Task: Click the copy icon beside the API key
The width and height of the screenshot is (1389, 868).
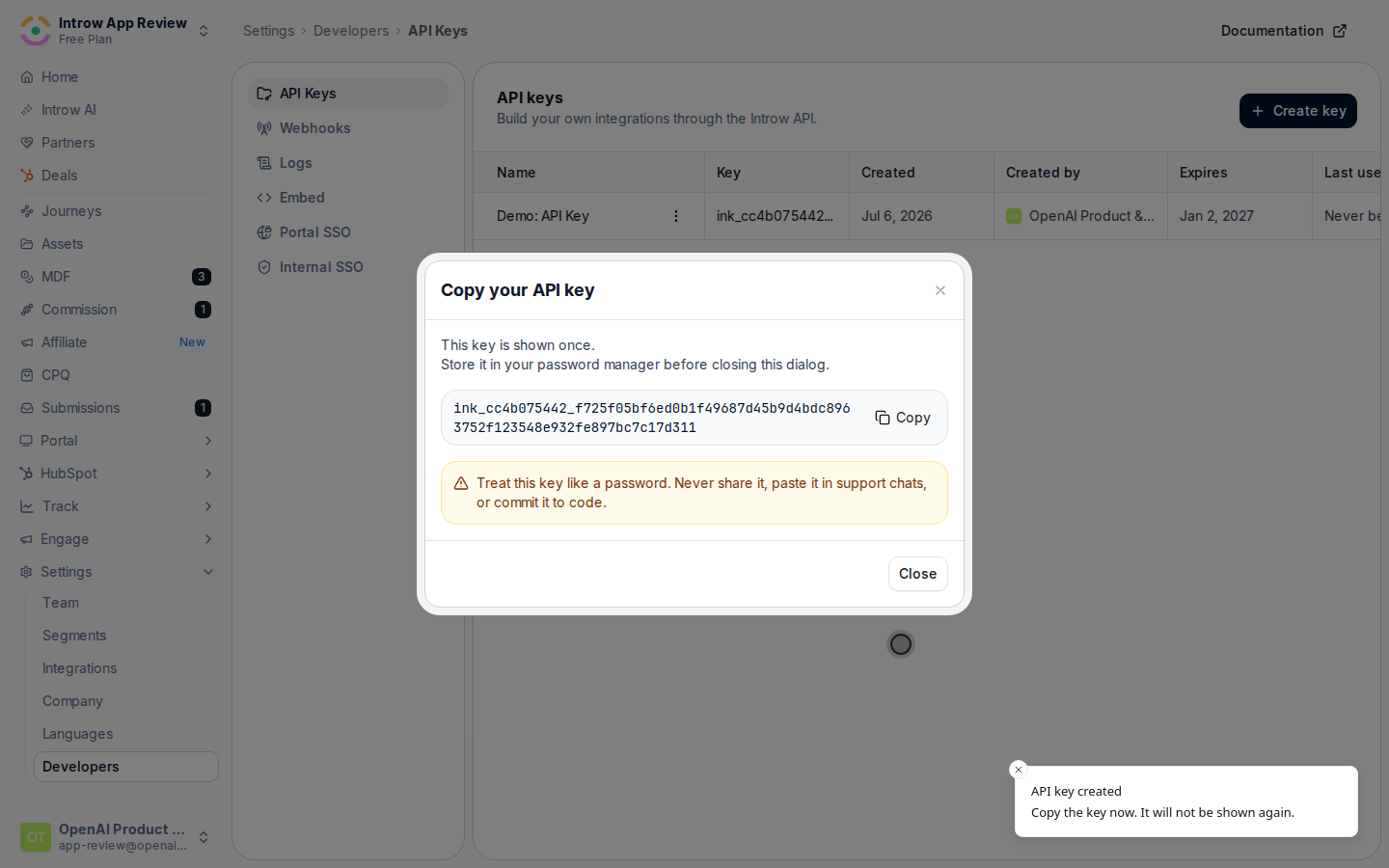Action: pos(883,418)
